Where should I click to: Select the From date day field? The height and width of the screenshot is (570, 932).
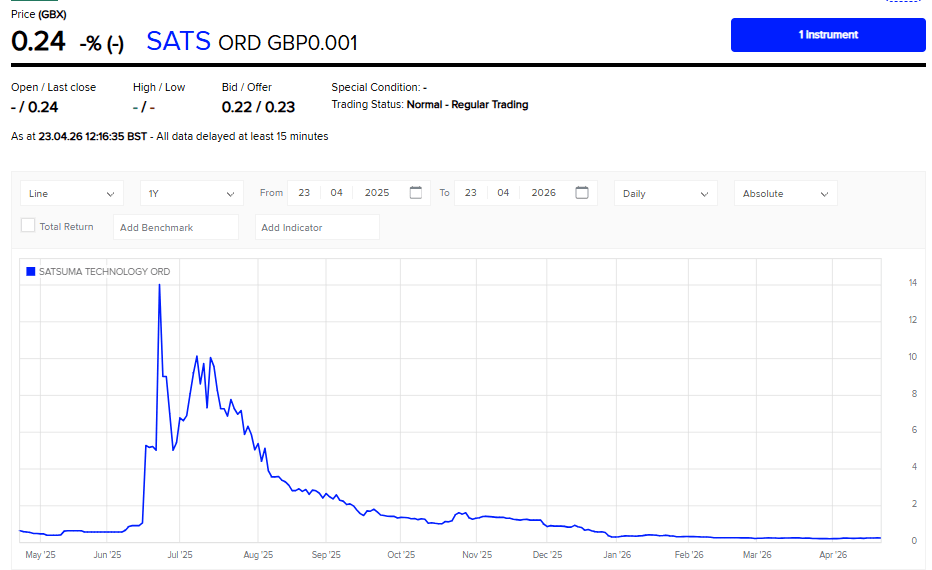304,193
